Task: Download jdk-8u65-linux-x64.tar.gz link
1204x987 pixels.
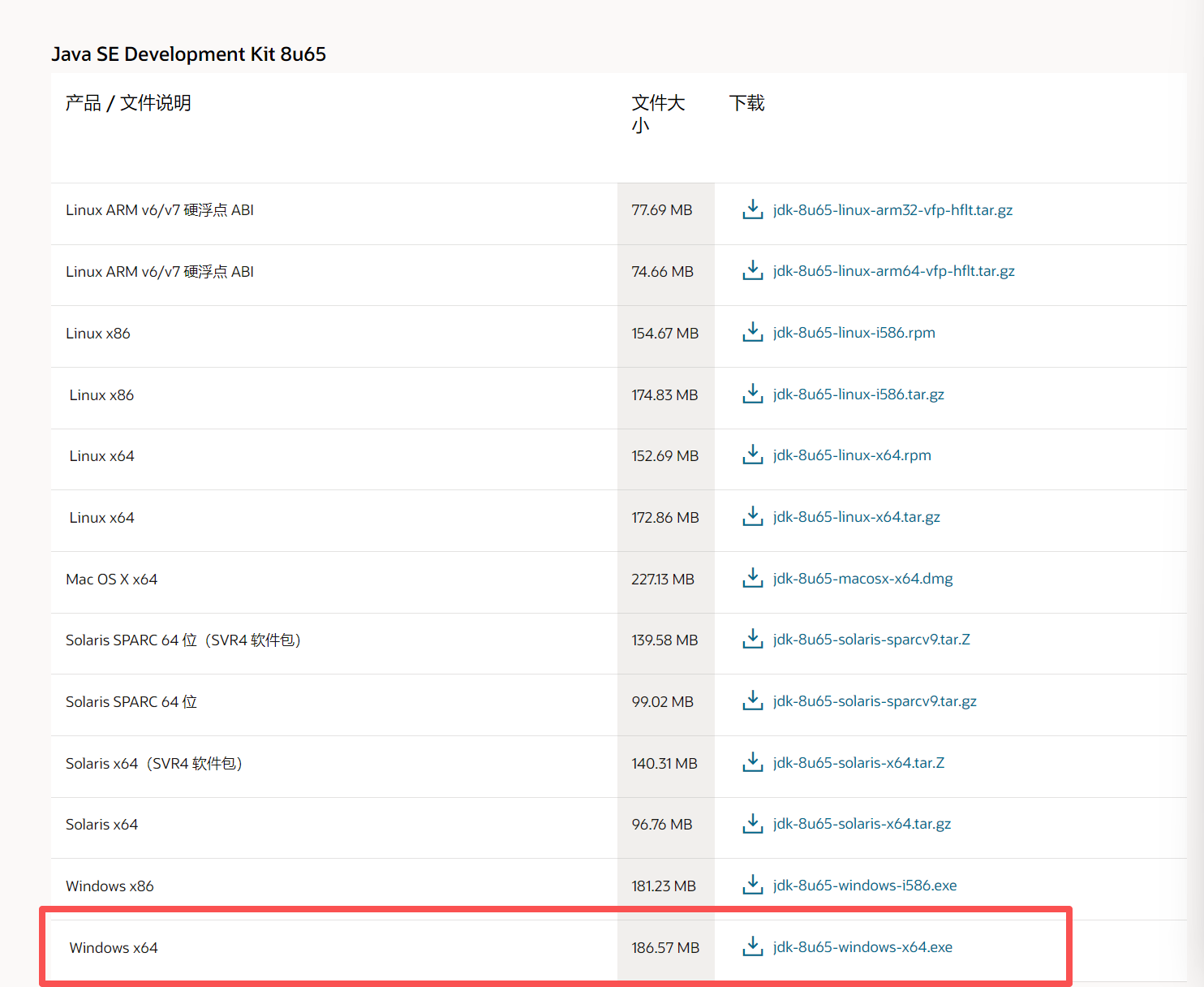Action: coord(857,516)
